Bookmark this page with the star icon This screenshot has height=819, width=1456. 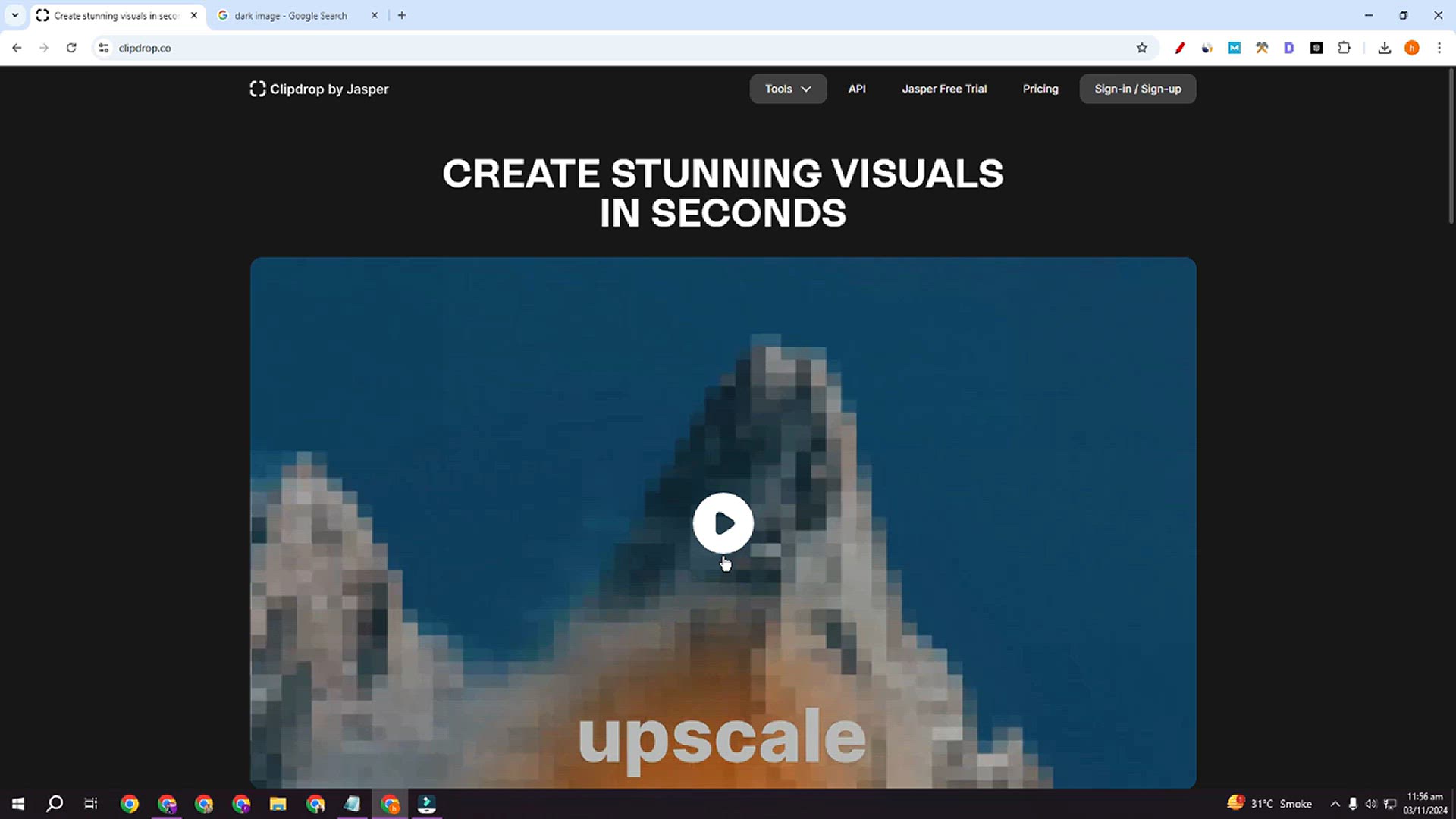pyautogui.click(x=1142, y=48)
